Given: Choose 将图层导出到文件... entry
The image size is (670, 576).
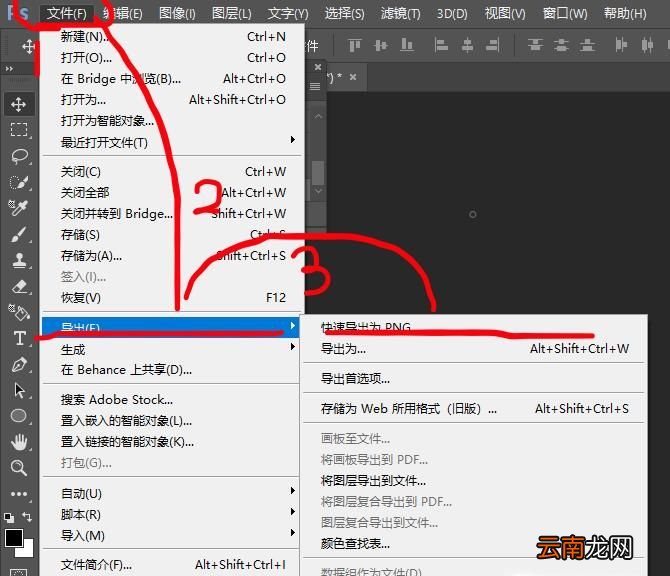Looking at the screenshot, I should click(x=474, y=481).
